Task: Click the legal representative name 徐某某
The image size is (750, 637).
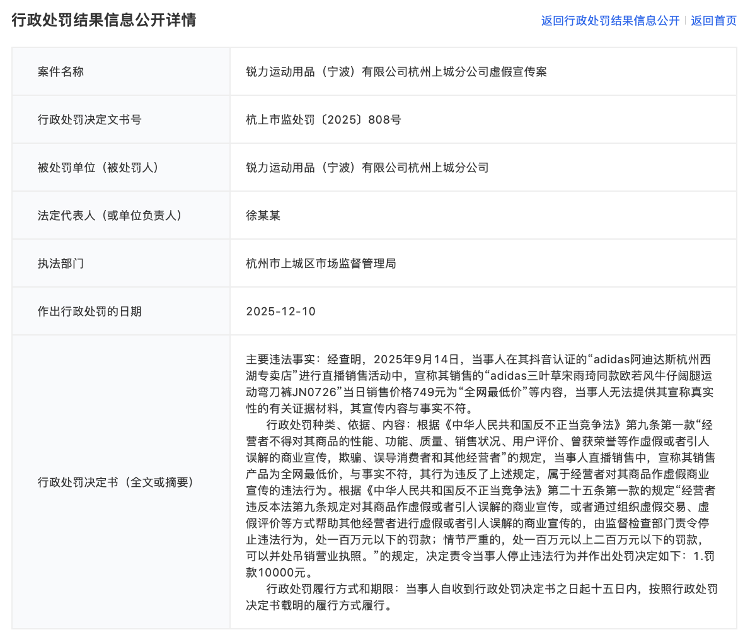Action: click(265, 215)
